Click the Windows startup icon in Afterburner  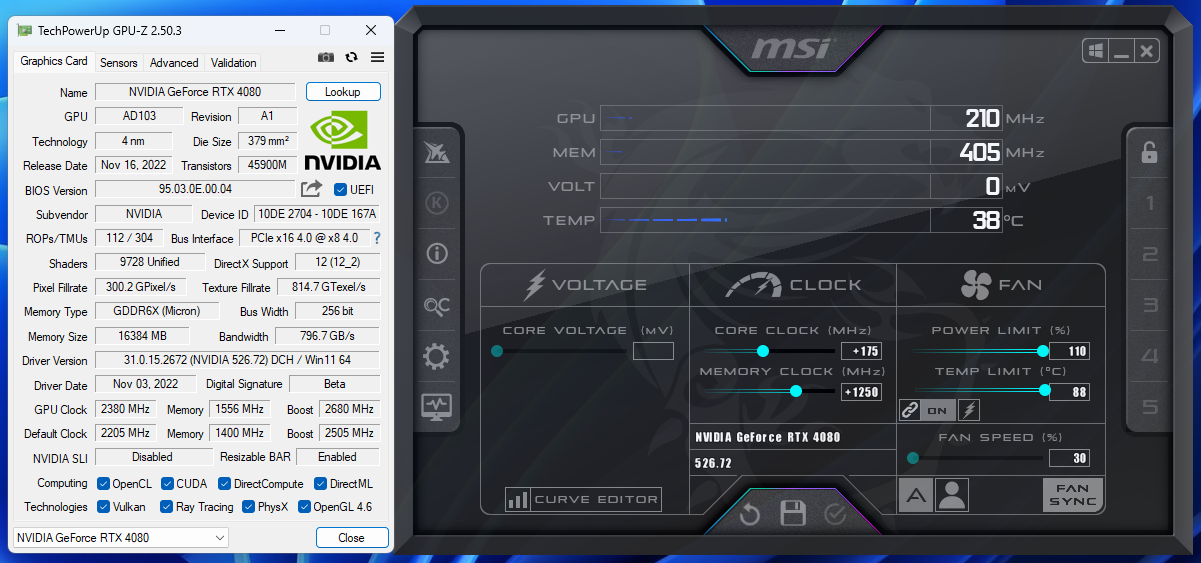[1096, 50]
